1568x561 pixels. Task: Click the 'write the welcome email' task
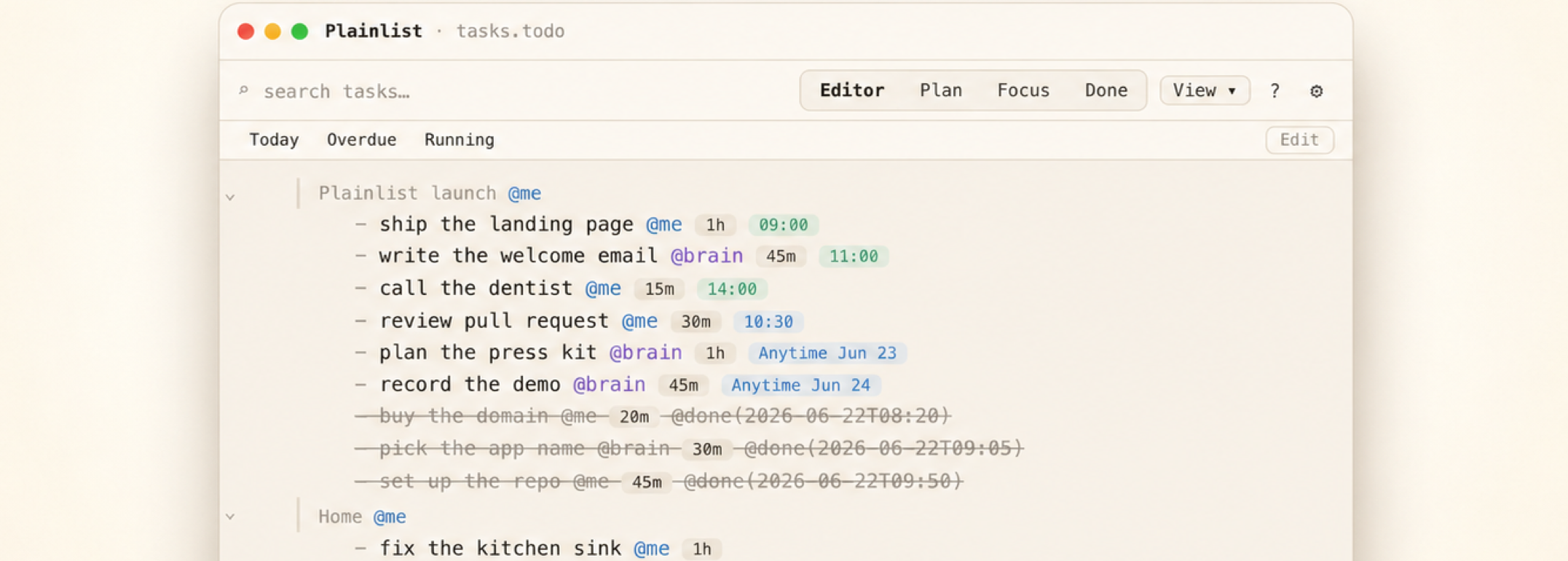coord(518,256)
